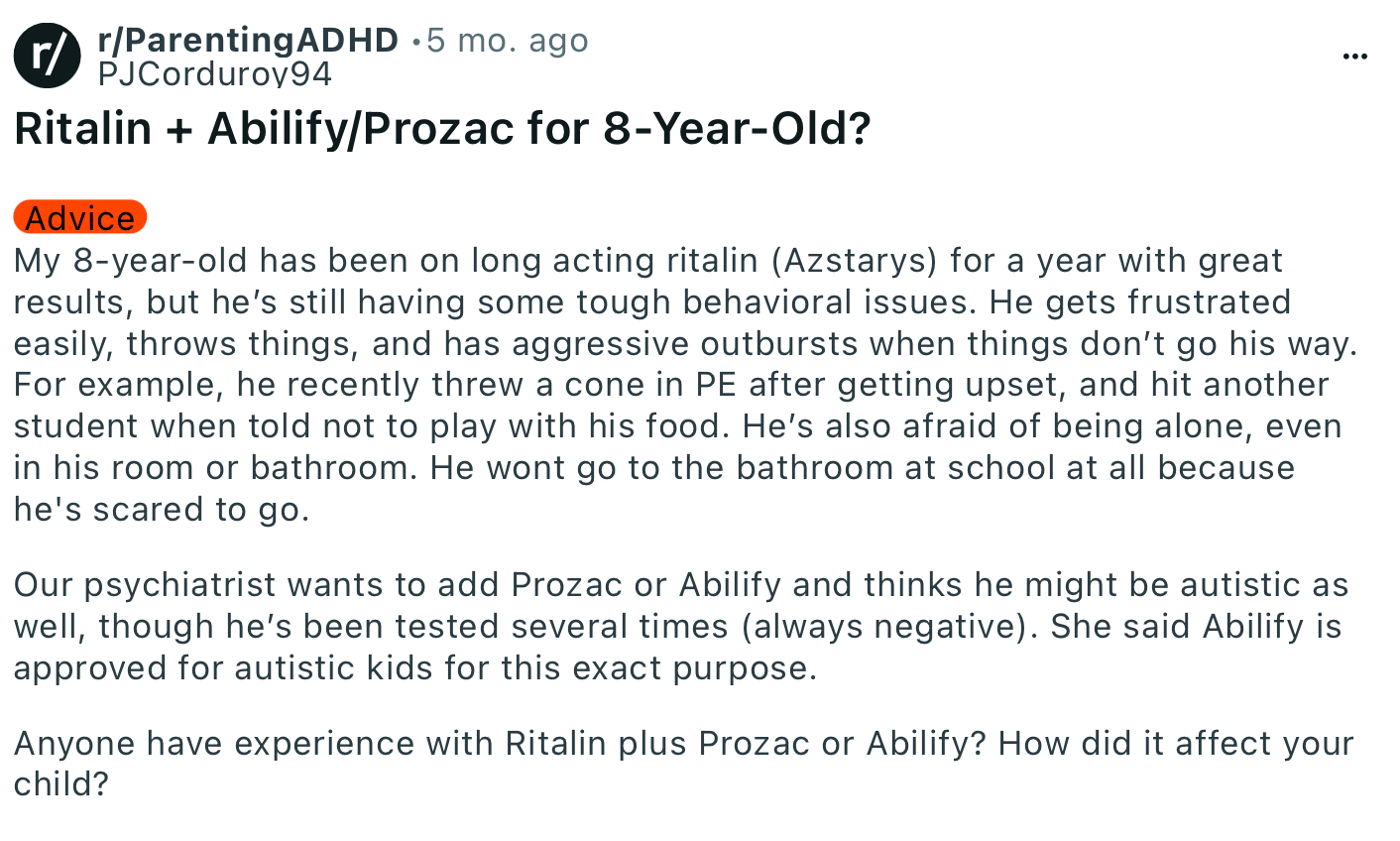This screenshot has height=841, width=1400.
Task: Open the three-dot post options menu
Action: pos(1354,57)
